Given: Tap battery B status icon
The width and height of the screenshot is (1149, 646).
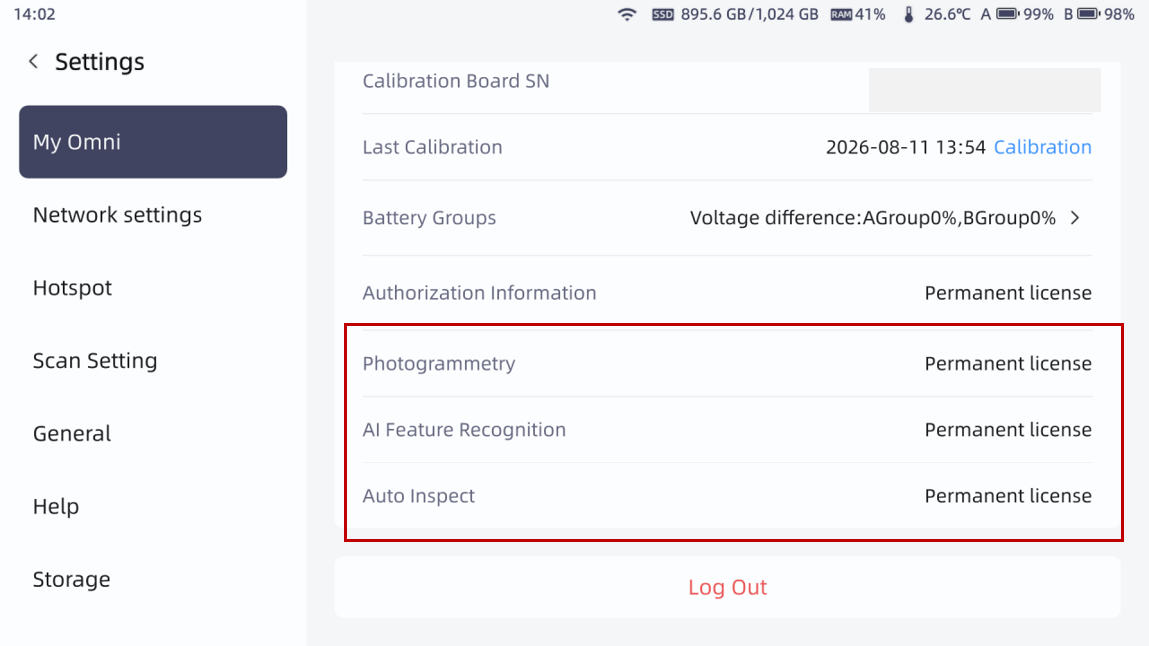Looking at the screenshot, I should click(1088, 14).
